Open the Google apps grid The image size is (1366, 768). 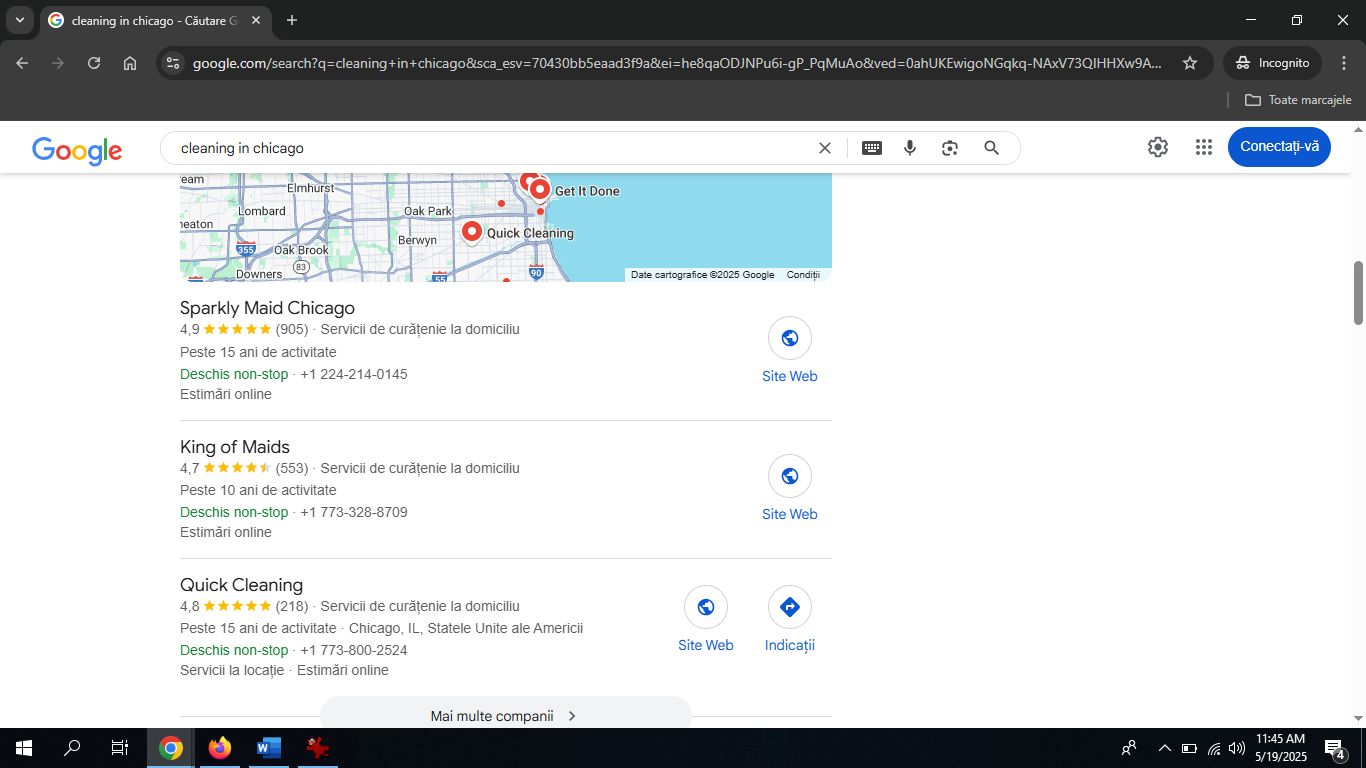(x=1203, y=146)
